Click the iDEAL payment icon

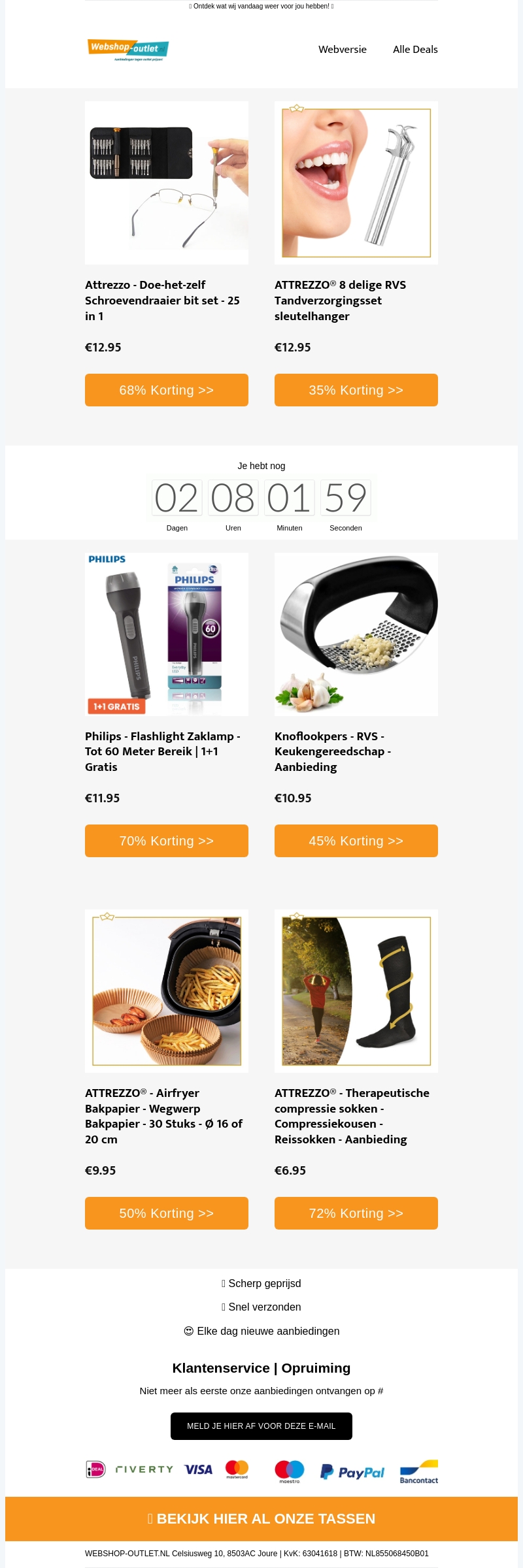(x=95, y=1469)
